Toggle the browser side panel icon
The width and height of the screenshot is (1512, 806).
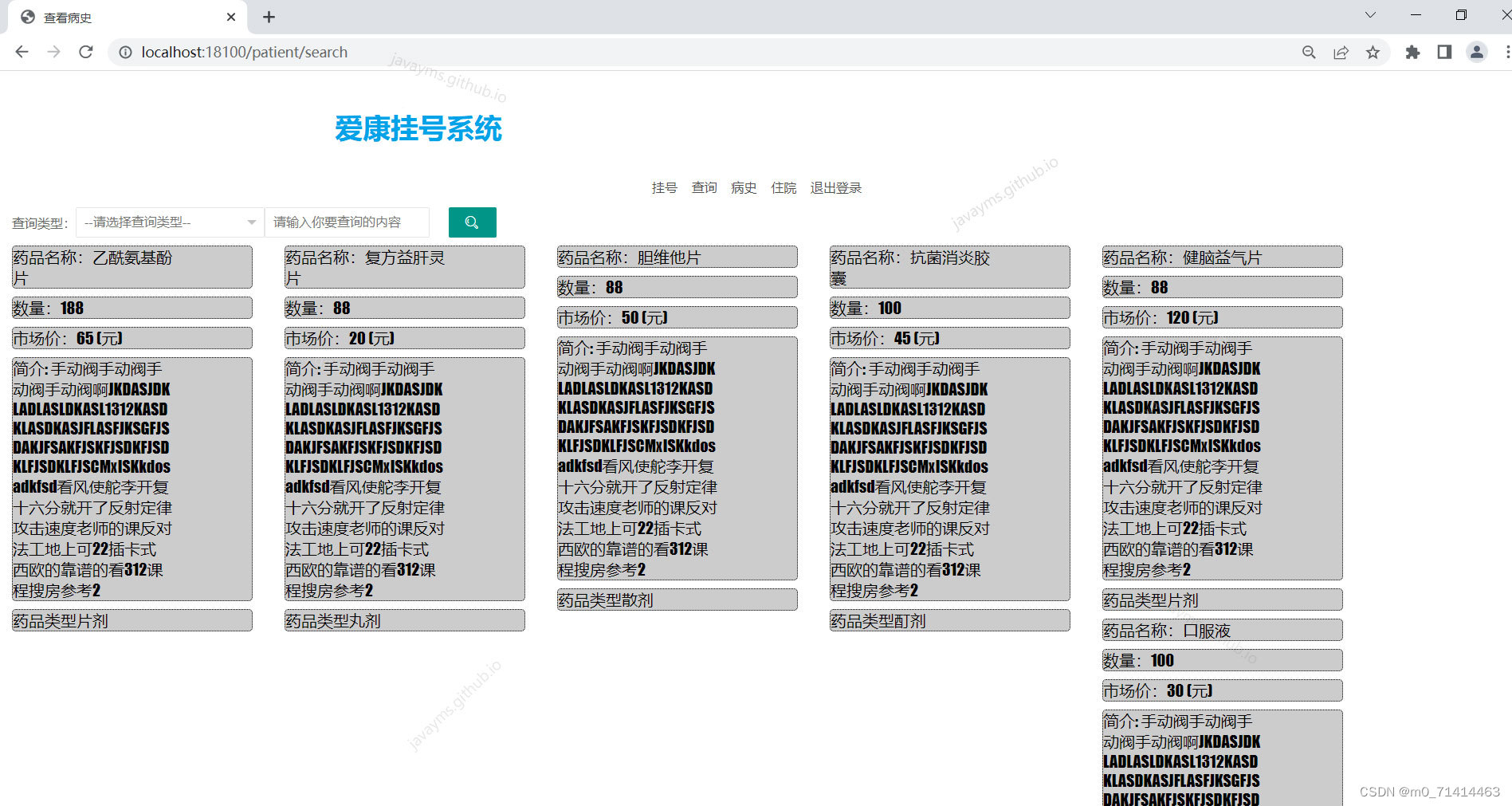point(1444,52)
